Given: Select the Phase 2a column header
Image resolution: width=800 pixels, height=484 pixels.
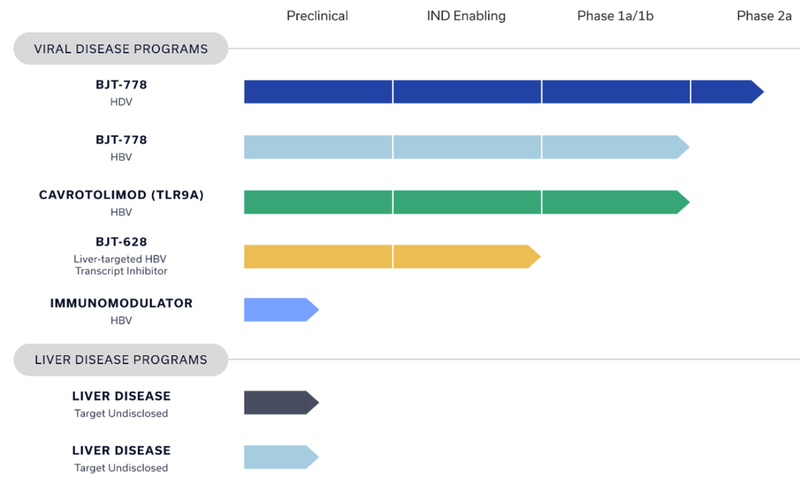Looking at the screenshot, I should pos(764,16).
